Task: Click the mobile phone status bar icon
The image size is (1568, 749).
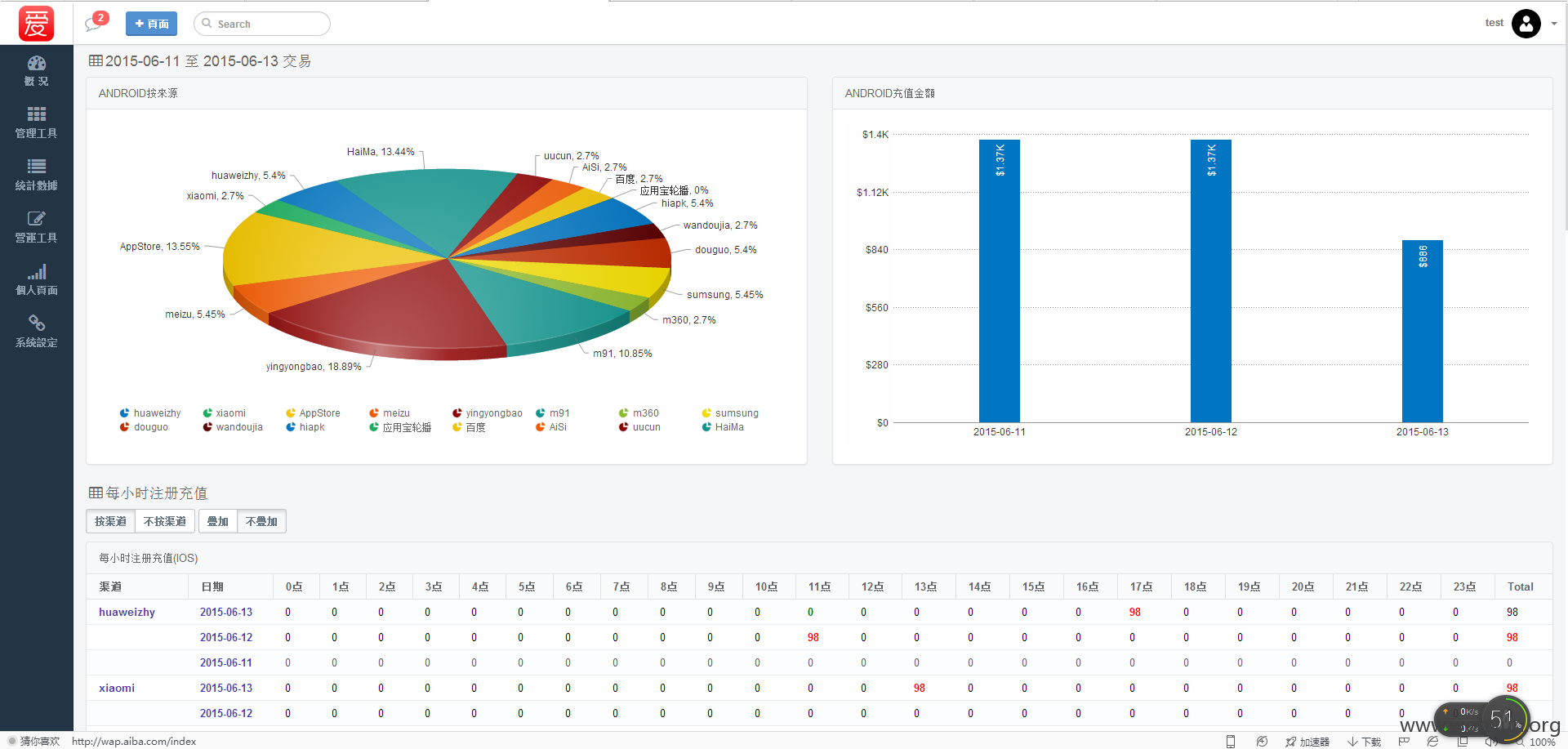Action: pyautogui.click(x=1231, y=742)
